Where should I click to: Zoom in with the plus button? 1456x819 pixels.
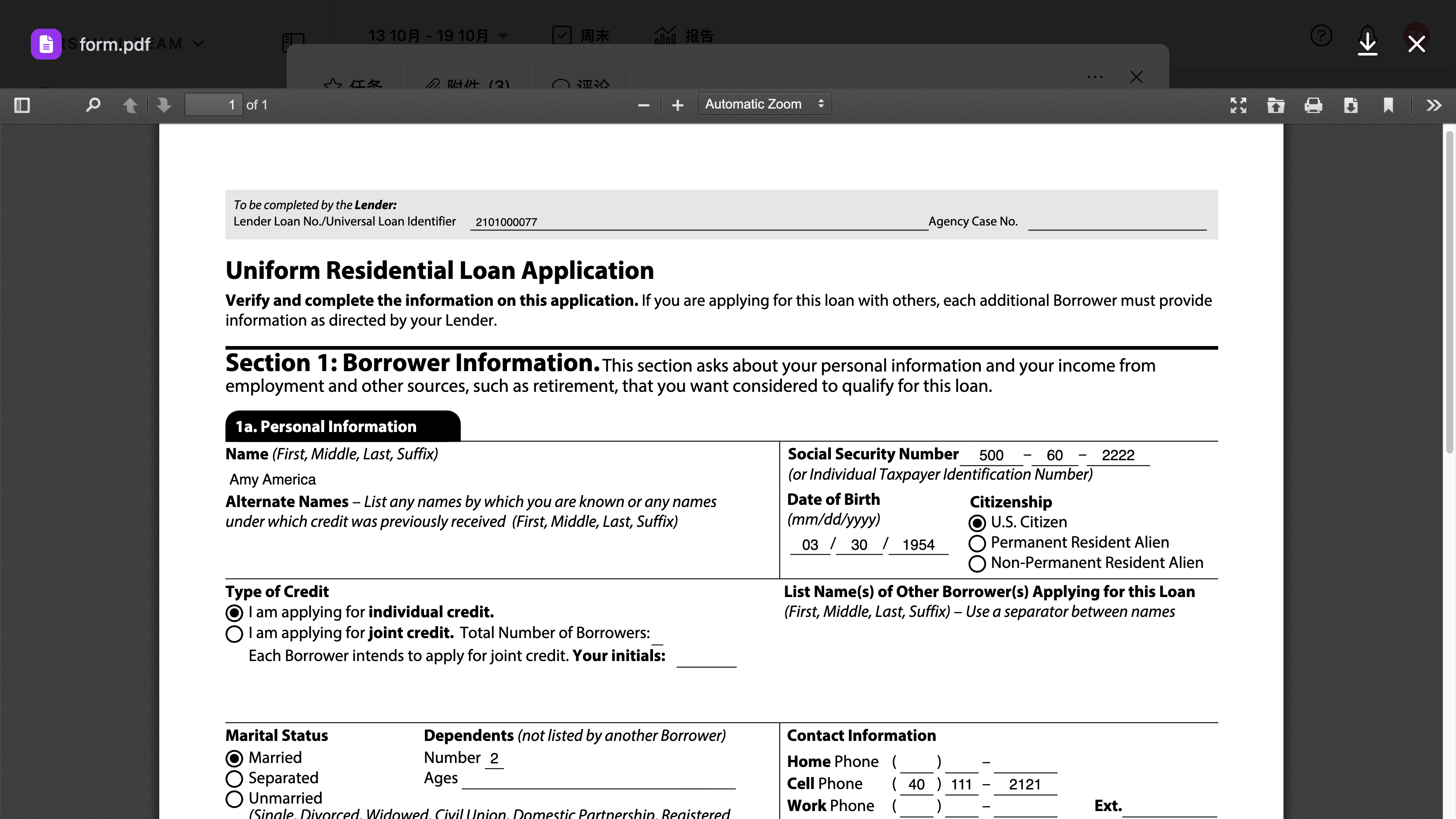click(677, 105)
